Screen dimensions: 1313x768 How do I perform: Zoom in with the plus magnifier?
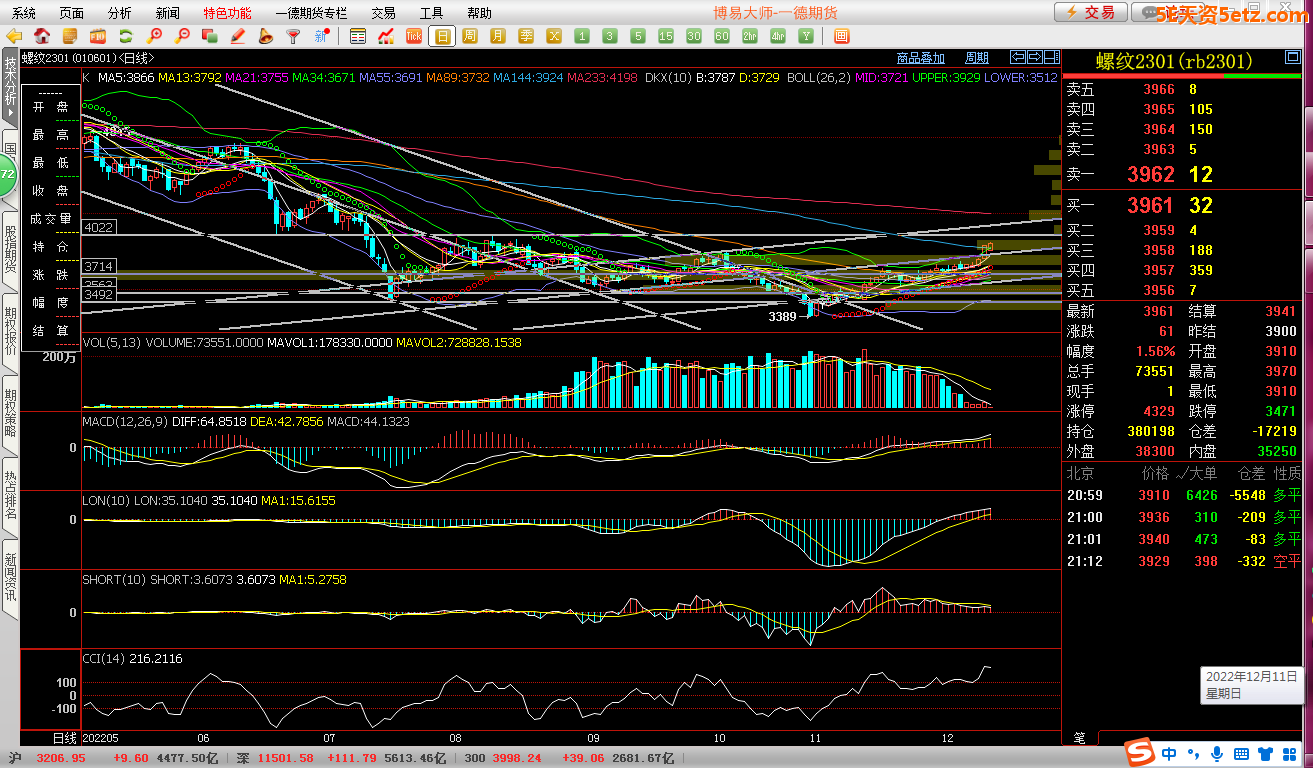click(x=154, y=36)
